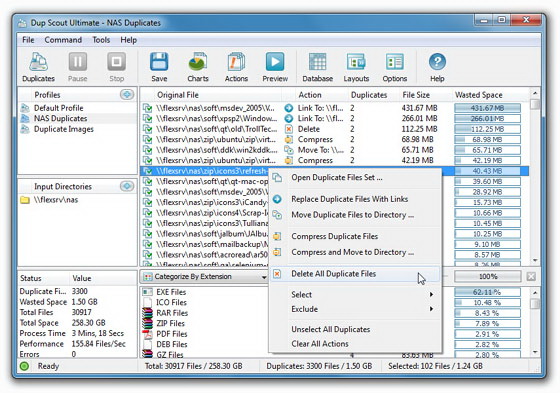Click the 62.11 % category bar
560x393 pixels.
pyautogui.click(x=488, y=292)
